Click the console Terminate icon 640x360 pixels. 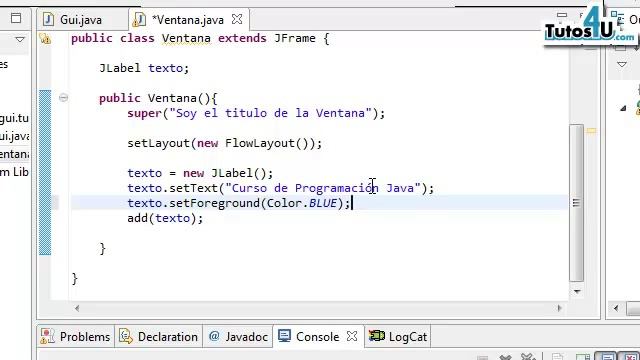tap(482, 358)
